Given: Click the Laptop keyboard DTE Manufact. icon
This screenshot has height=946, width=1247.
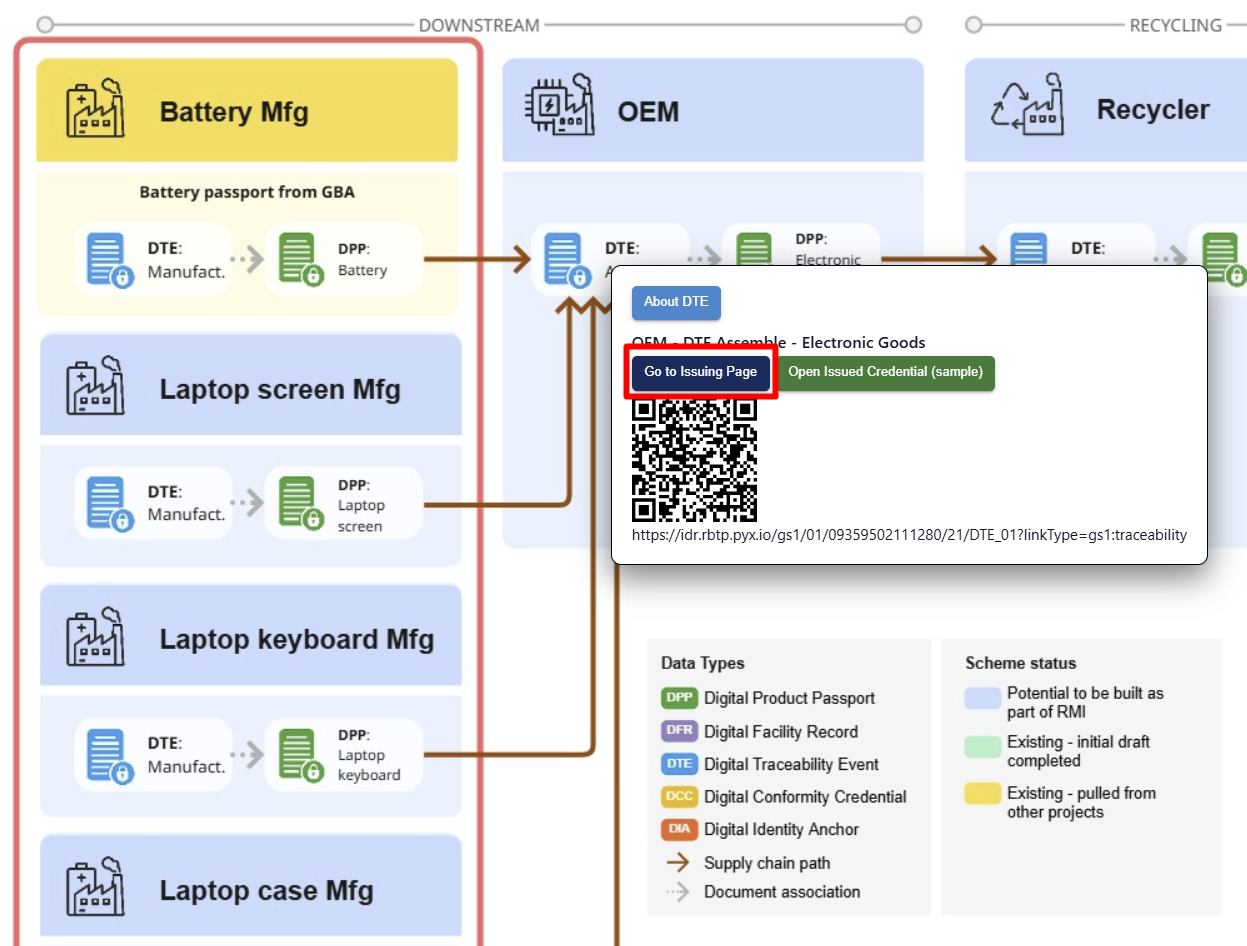Looking at the screenshot, I should [x=108, y=755].
